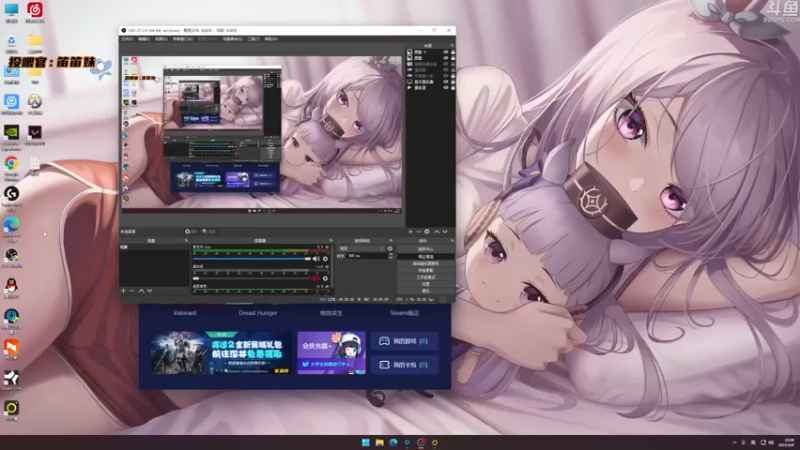The image size is (800, 450).
Task: Open the 编辑 menu in OBS
Action: click(x=144, y=39)
